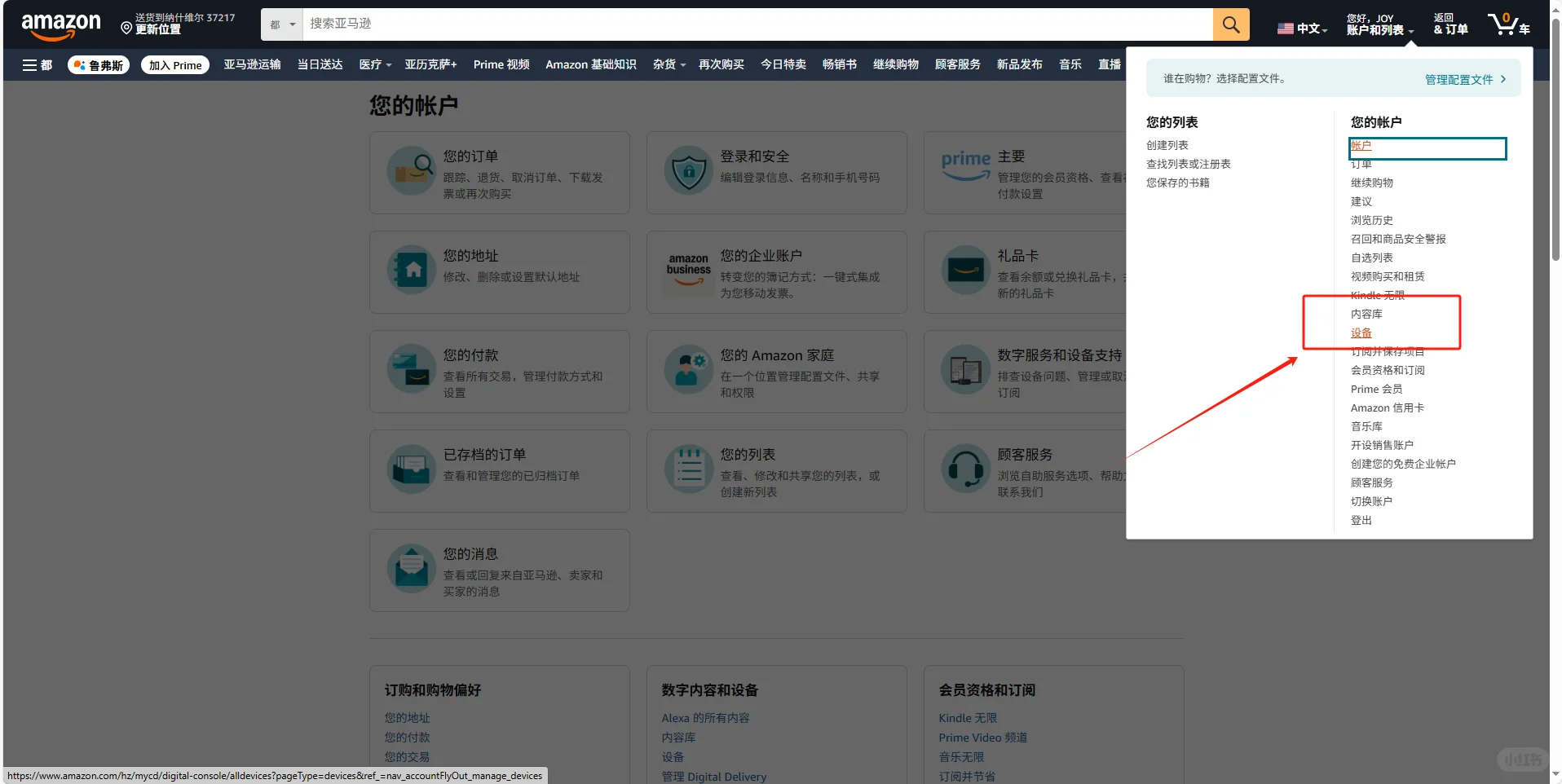
Task: Click the 鲁弗斯 Rufus button
Action: tap(99, 65)
